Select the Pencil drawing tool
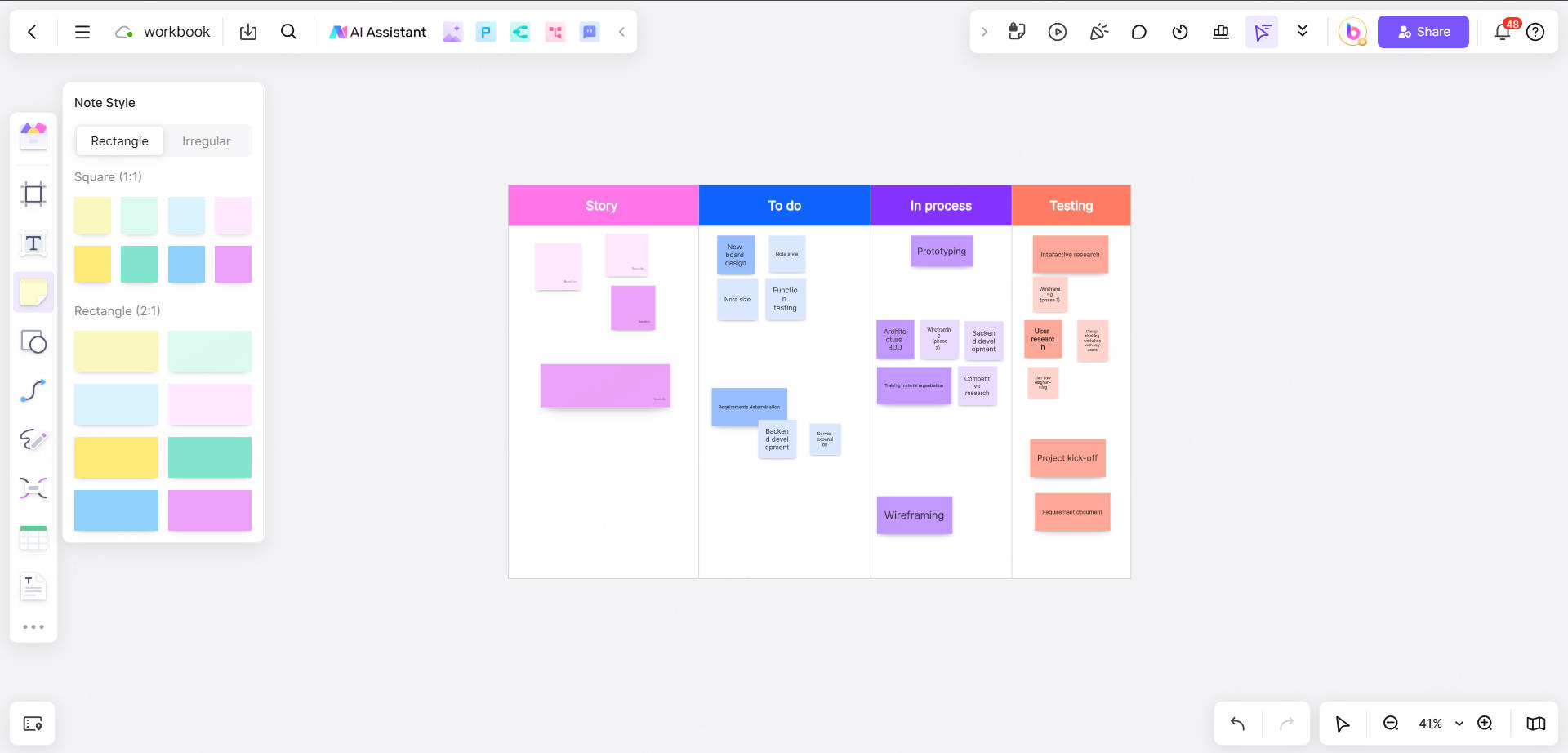The height and width of the screenshot is (753, 1568). pos(33,439)
